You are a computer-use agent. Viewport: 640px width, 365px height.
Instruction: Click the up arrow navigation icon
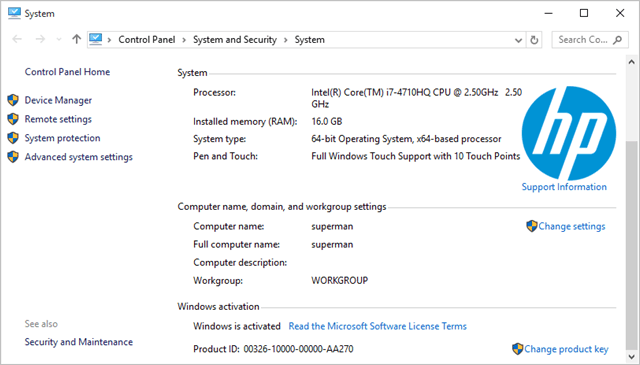click(x=76, y=39)
